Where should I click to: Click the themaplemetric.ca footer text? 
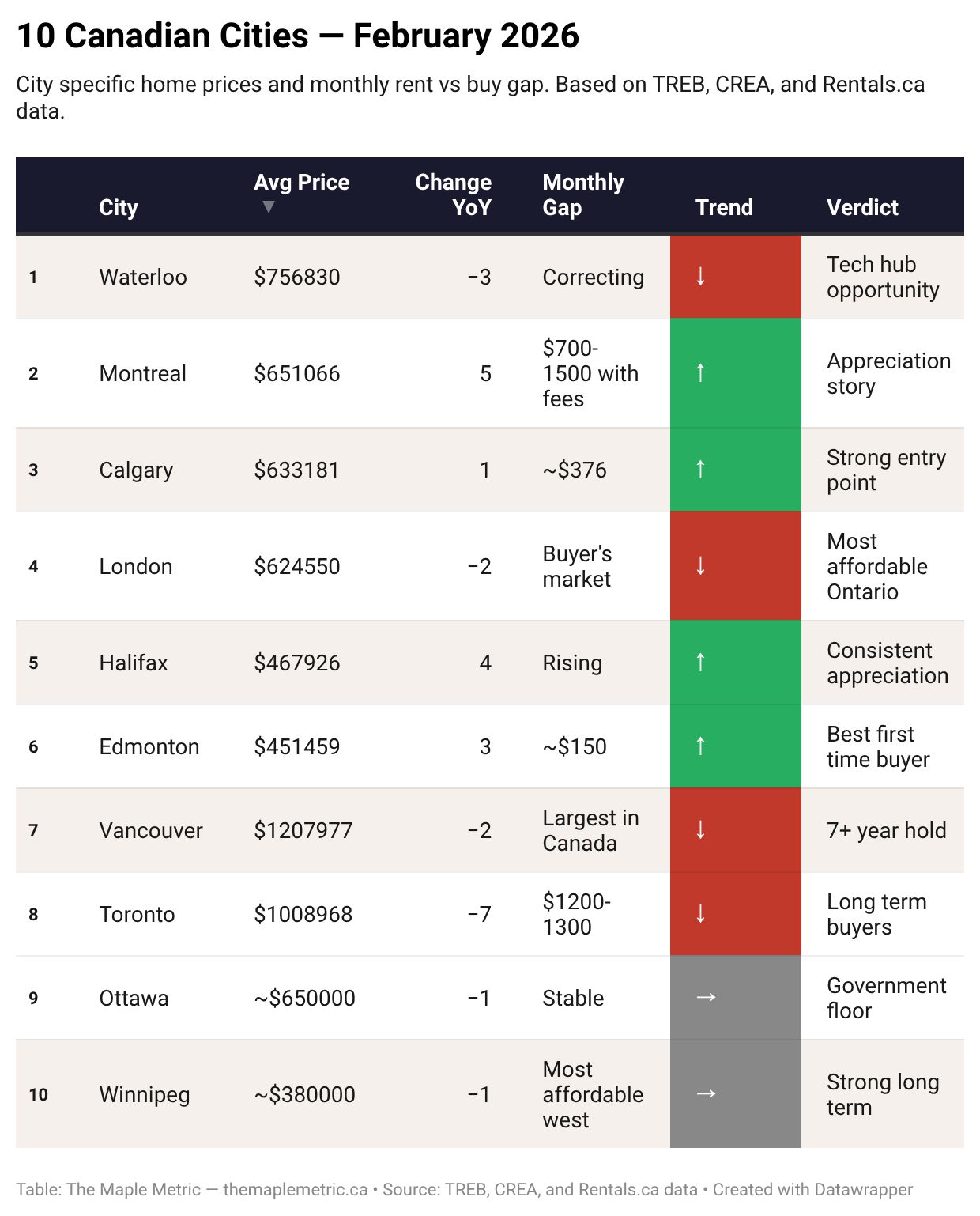(296, 1189)
